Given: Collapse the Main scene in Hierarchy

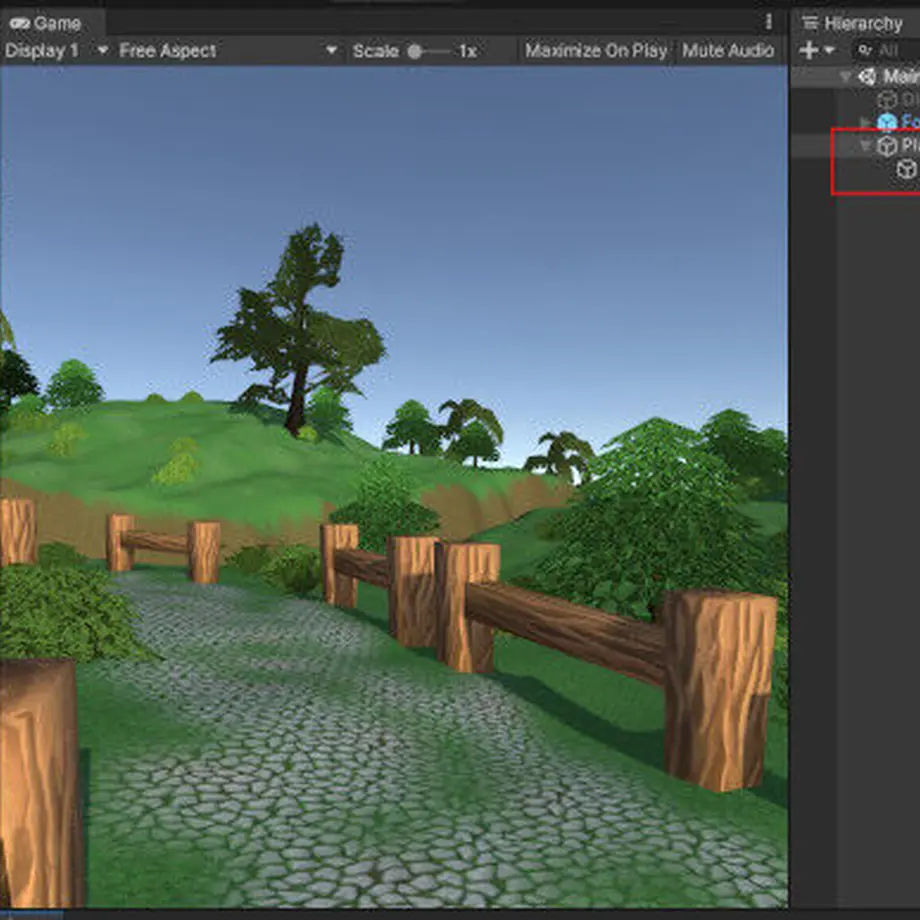Looking at the screenshot, I should [x=845, y=76].
